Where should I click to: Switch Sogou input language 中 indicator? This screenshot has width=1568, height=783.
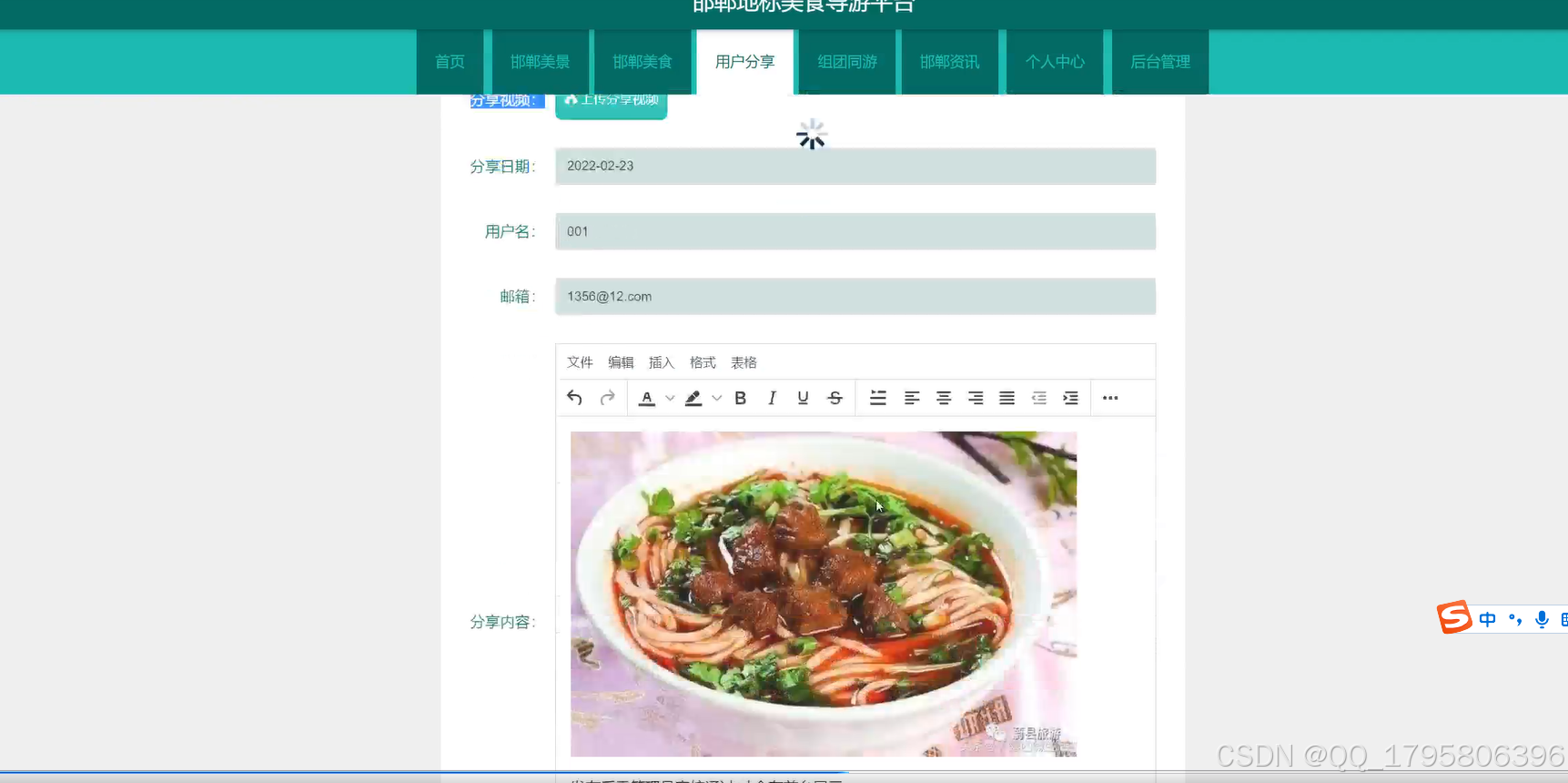coord(1487,620)
